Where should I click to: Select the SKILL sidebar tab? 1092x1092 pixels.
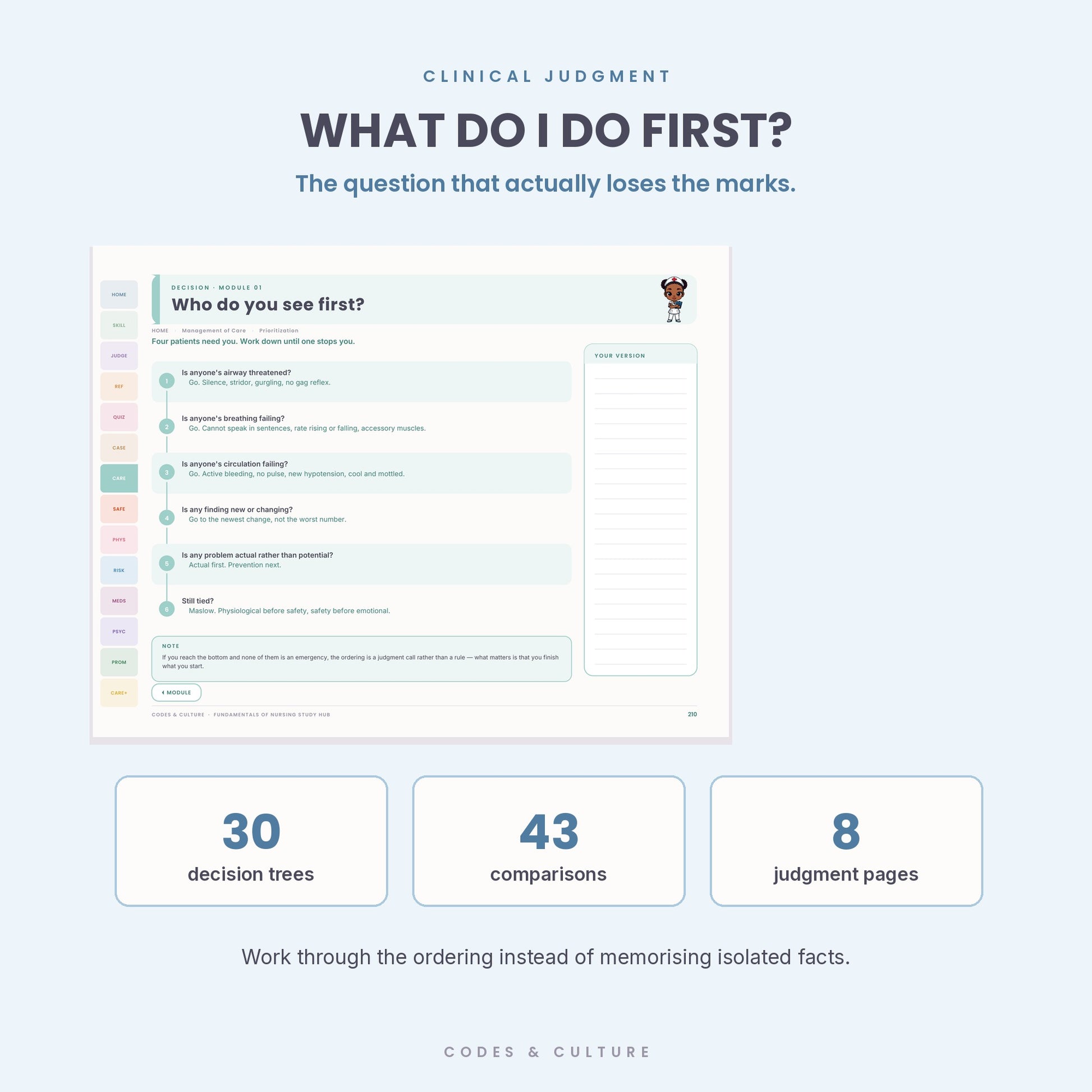(x=119, y=325)
